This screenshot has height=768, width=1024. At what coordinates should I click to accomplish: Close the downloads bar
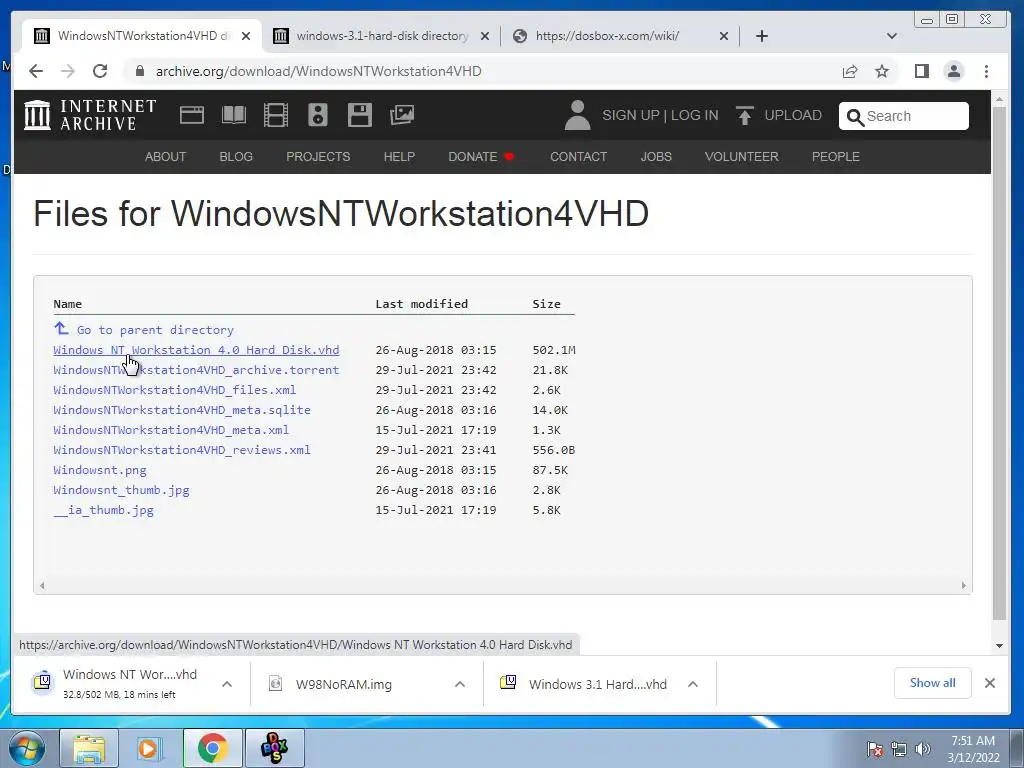[x=989, y=683]
